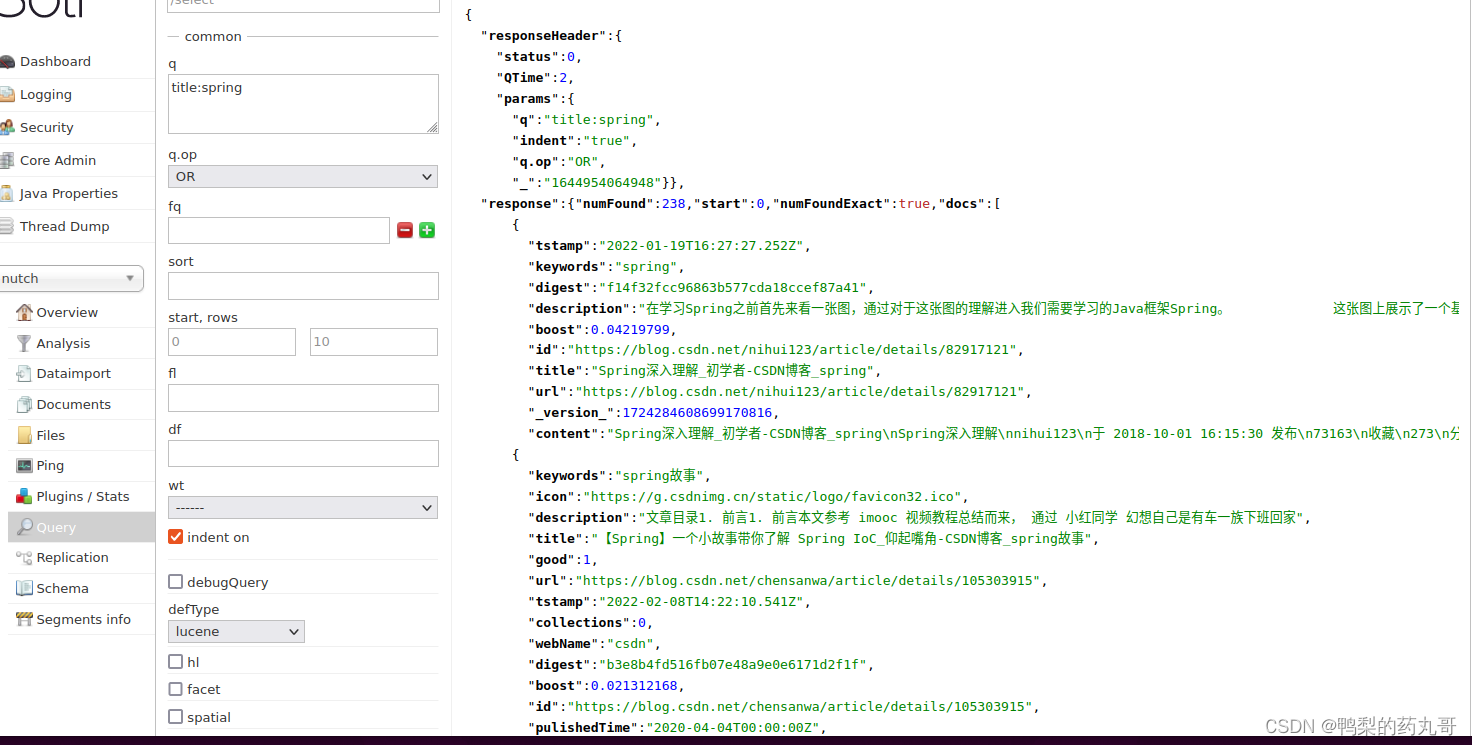Image resolution: width=1472 pixels, height=745 pixels.
Task: Click the Plugins / Stats icon
Action: [x=24, y=496]
